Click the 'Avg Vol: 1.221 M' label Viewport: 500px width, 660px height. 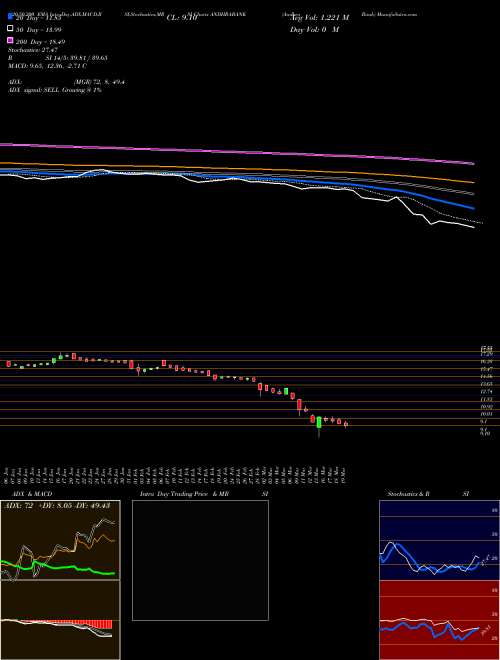pyautogui.click(x=321, y=18)
